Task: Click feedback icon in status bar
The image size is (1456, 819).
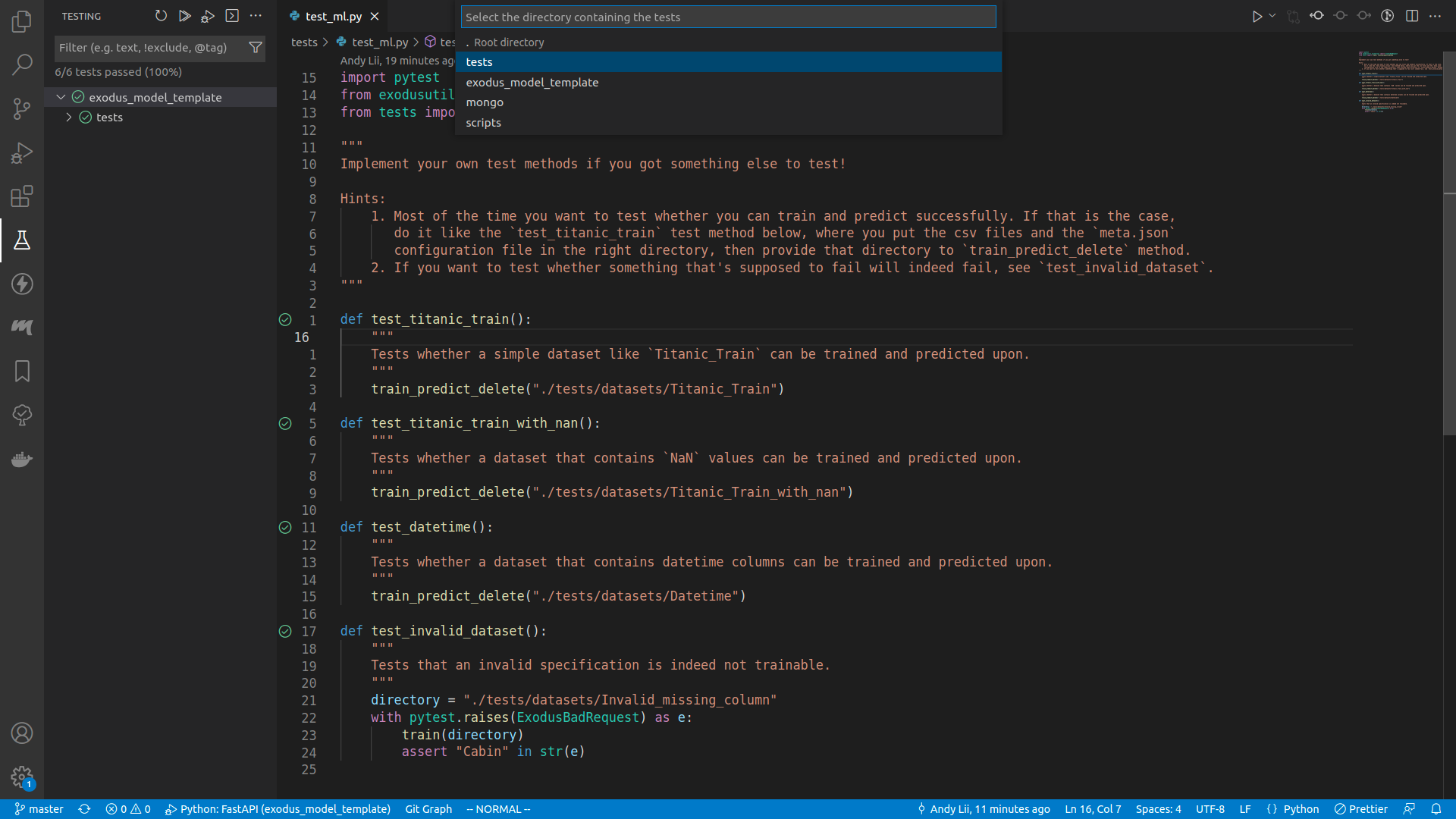Action: [x=1409, y=809]
